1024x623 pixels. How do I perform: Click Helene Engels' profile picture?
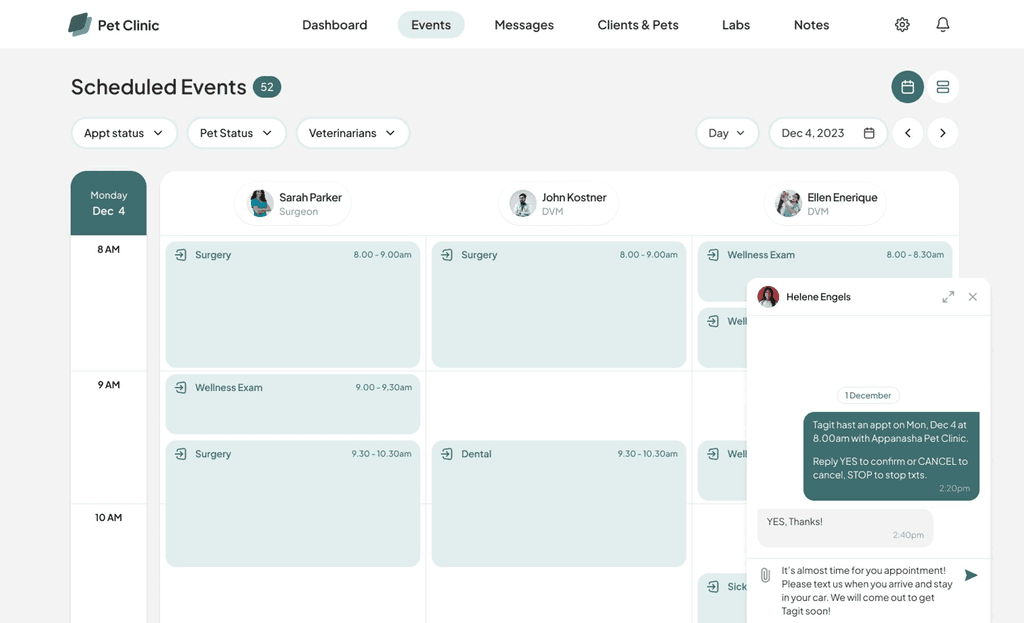[x=768, y=297]
